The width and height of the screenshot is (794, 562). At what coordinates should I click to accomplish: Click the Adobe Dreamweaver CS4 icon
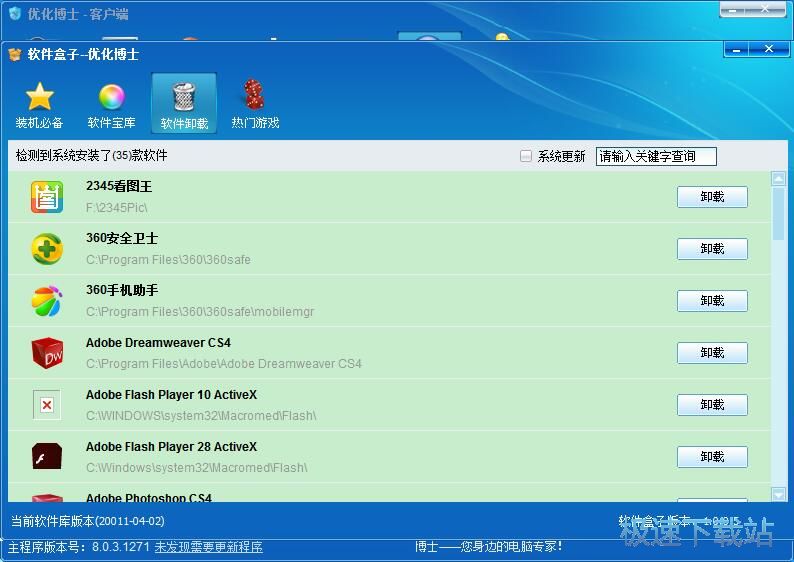pyautogui.click(x=47, y=353)
